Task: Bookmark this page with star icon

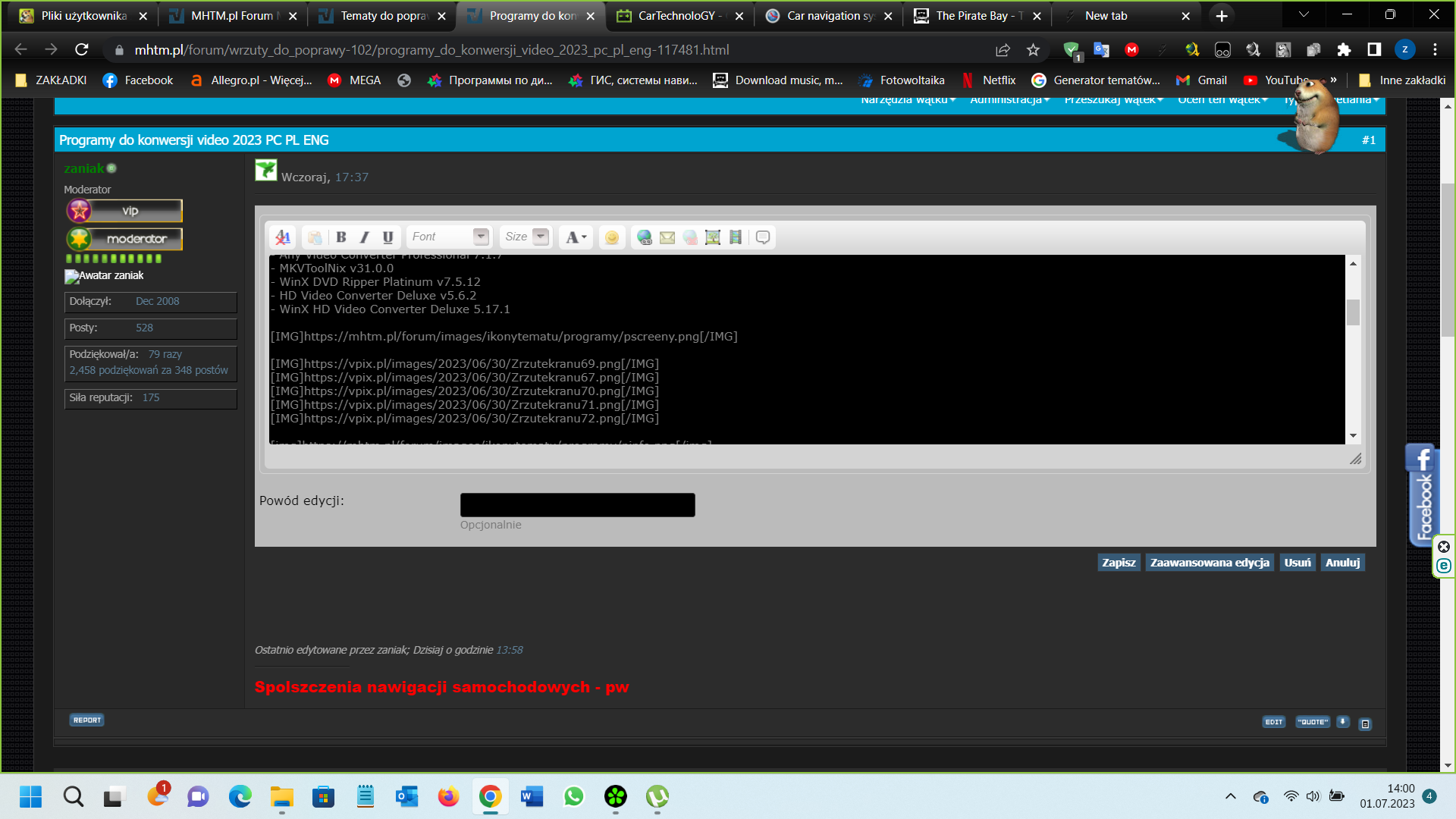Action: (1033, 49)
